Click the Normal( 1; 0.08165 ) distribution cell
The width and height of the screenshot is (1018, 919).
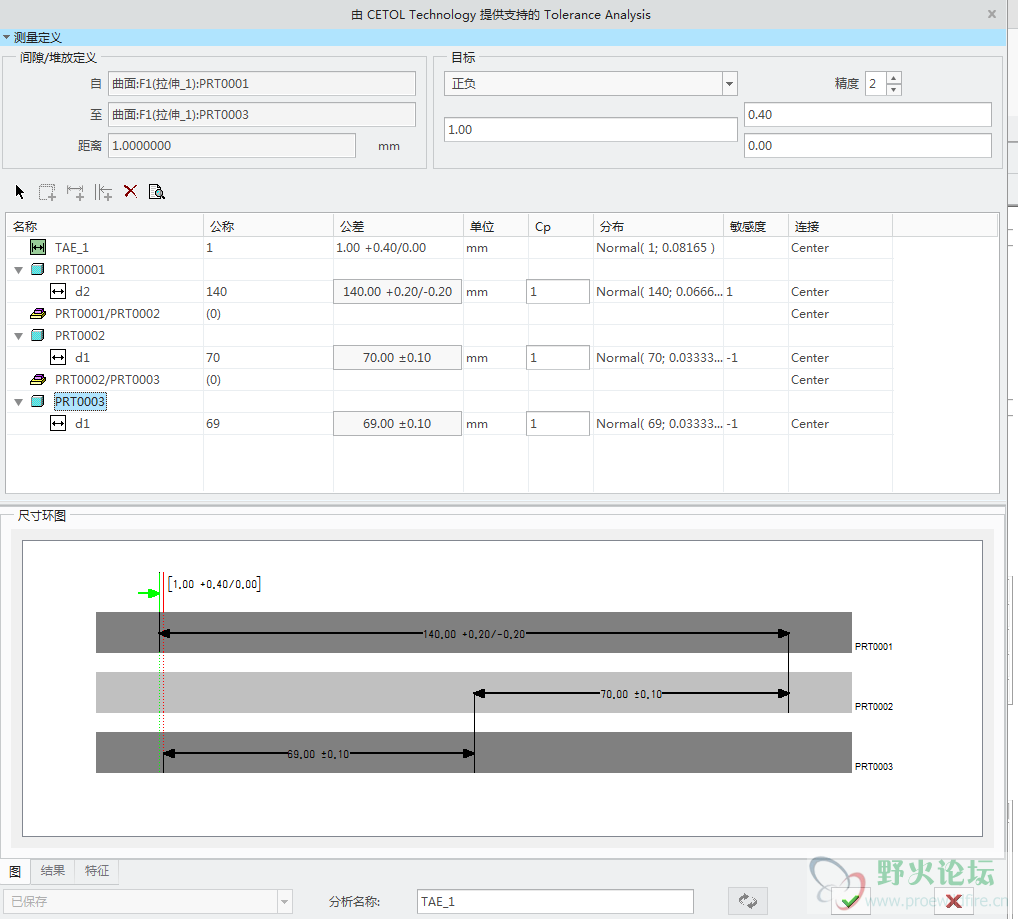[x=656, y=247]
